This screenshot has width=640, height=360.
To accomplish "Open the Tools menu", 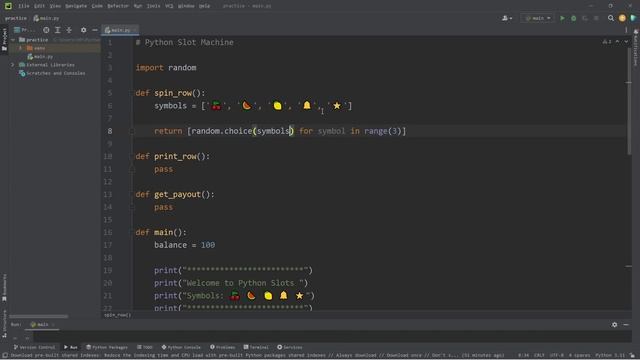I will pyautogui.click(x=153, y=6).
